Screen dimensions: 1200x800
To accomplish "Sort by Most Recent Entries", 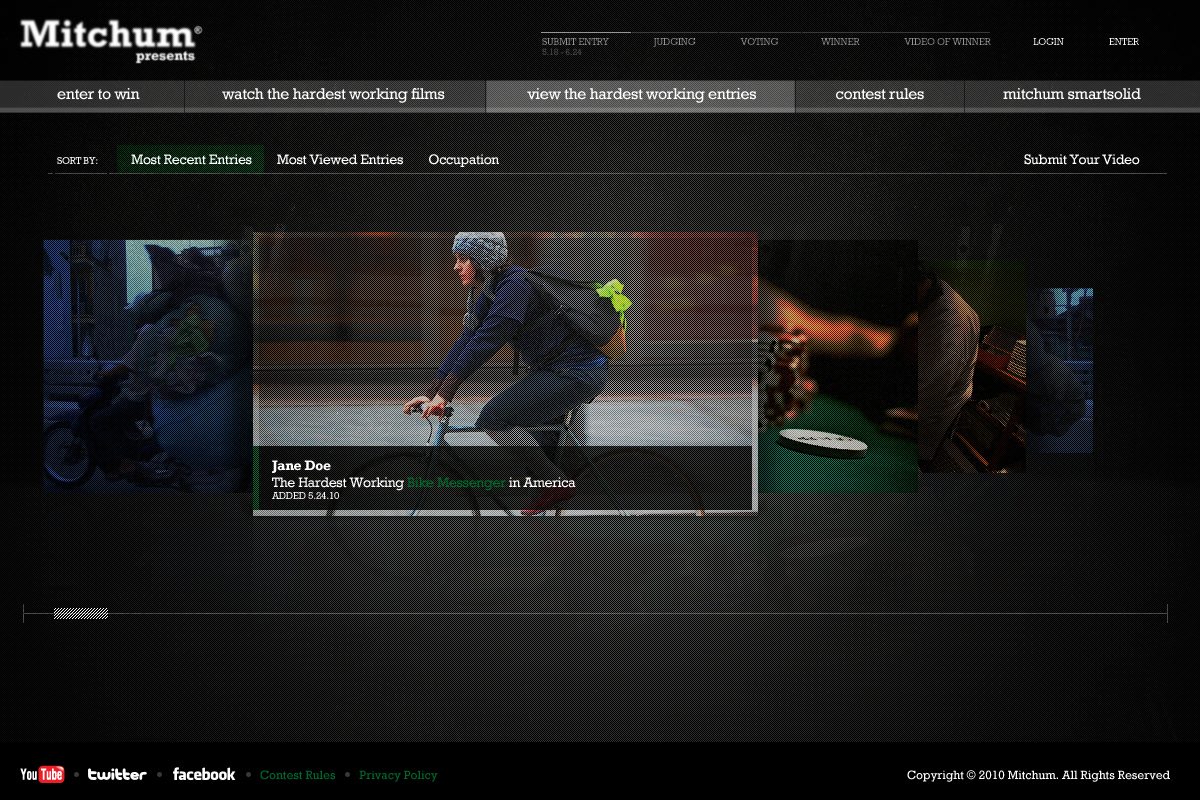I will click(191, 160).
